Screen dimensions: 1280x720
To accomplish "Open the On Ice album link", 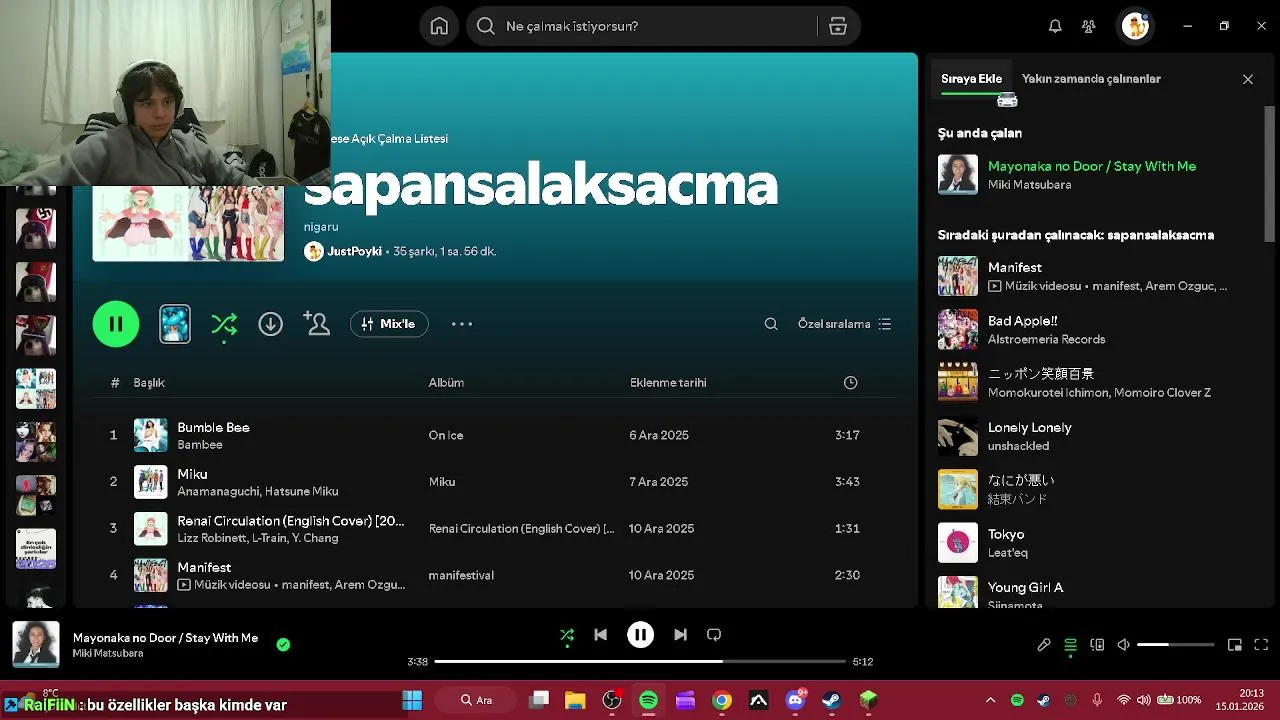I will pyautogui.click(x=446, y=435).
